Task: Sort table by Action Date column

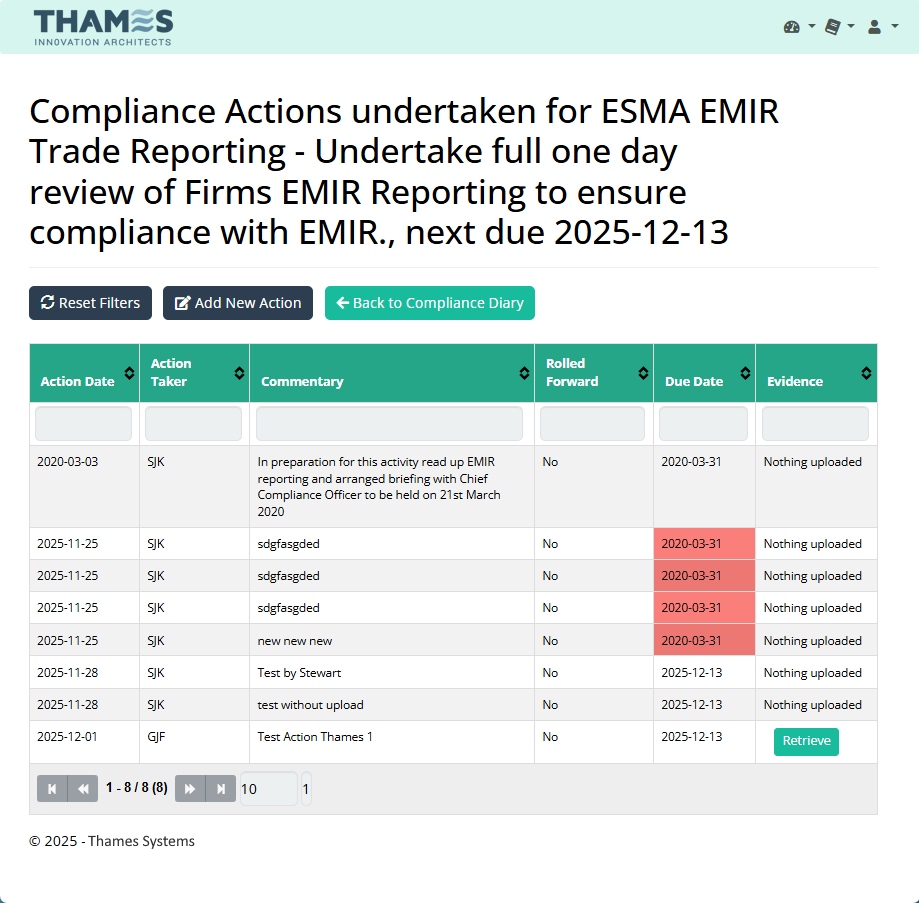Action: click(x=84, y=373)
